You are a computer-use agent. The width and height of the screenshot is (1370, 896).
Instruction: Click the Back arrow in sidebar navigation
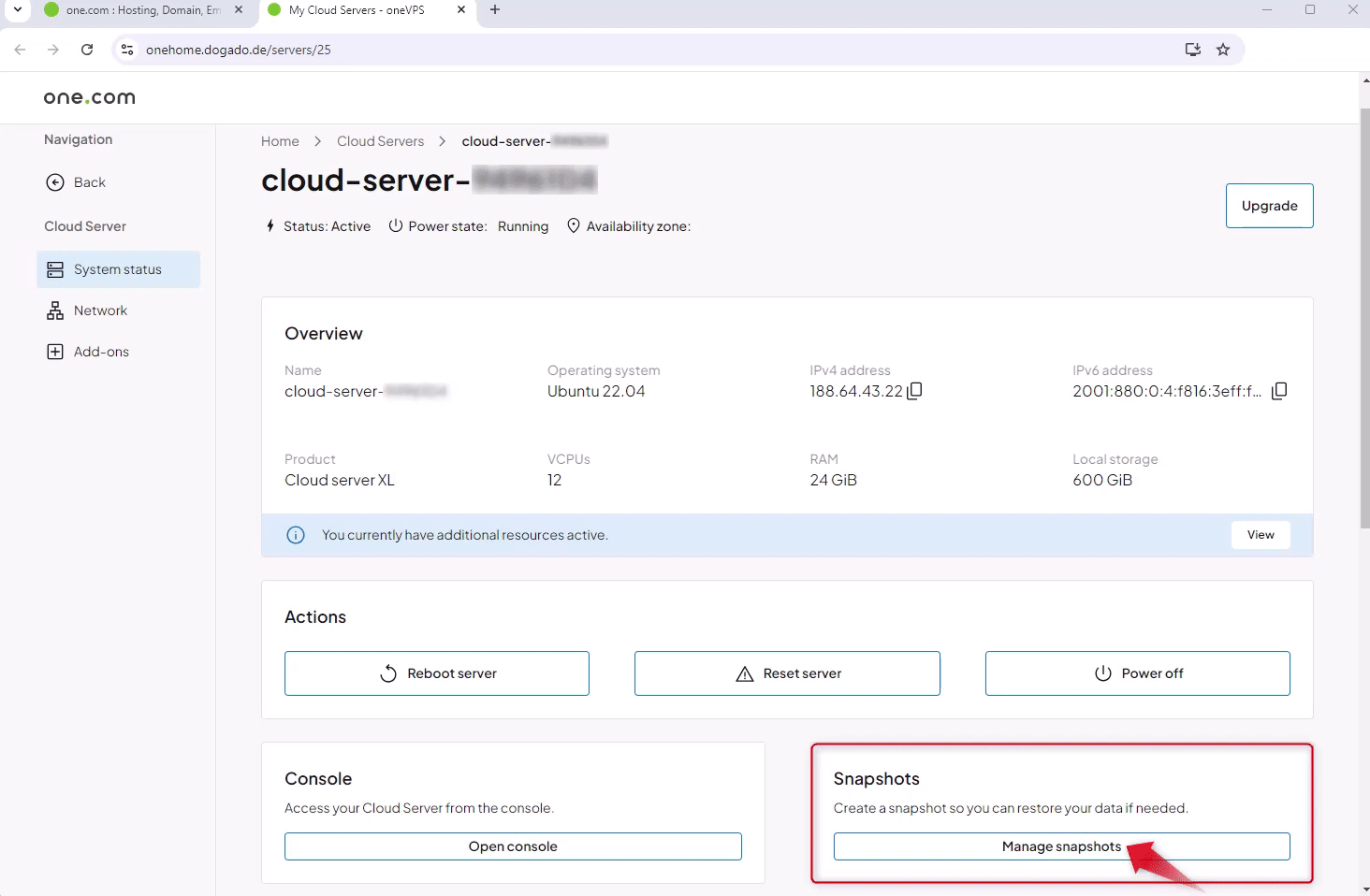pyautogui.click(x=55, y=182)
